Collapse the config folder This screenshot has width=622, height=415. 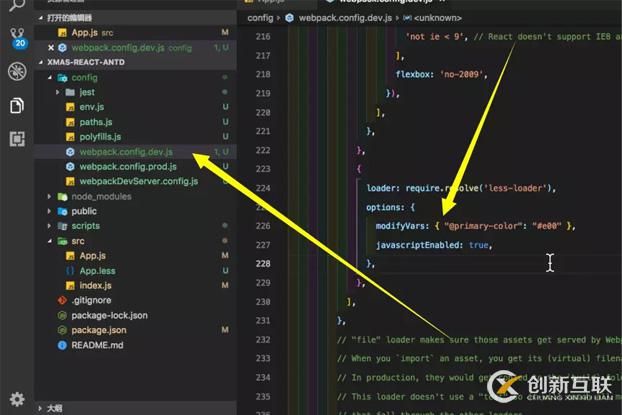pyautogui.click(x=50, y=77)
